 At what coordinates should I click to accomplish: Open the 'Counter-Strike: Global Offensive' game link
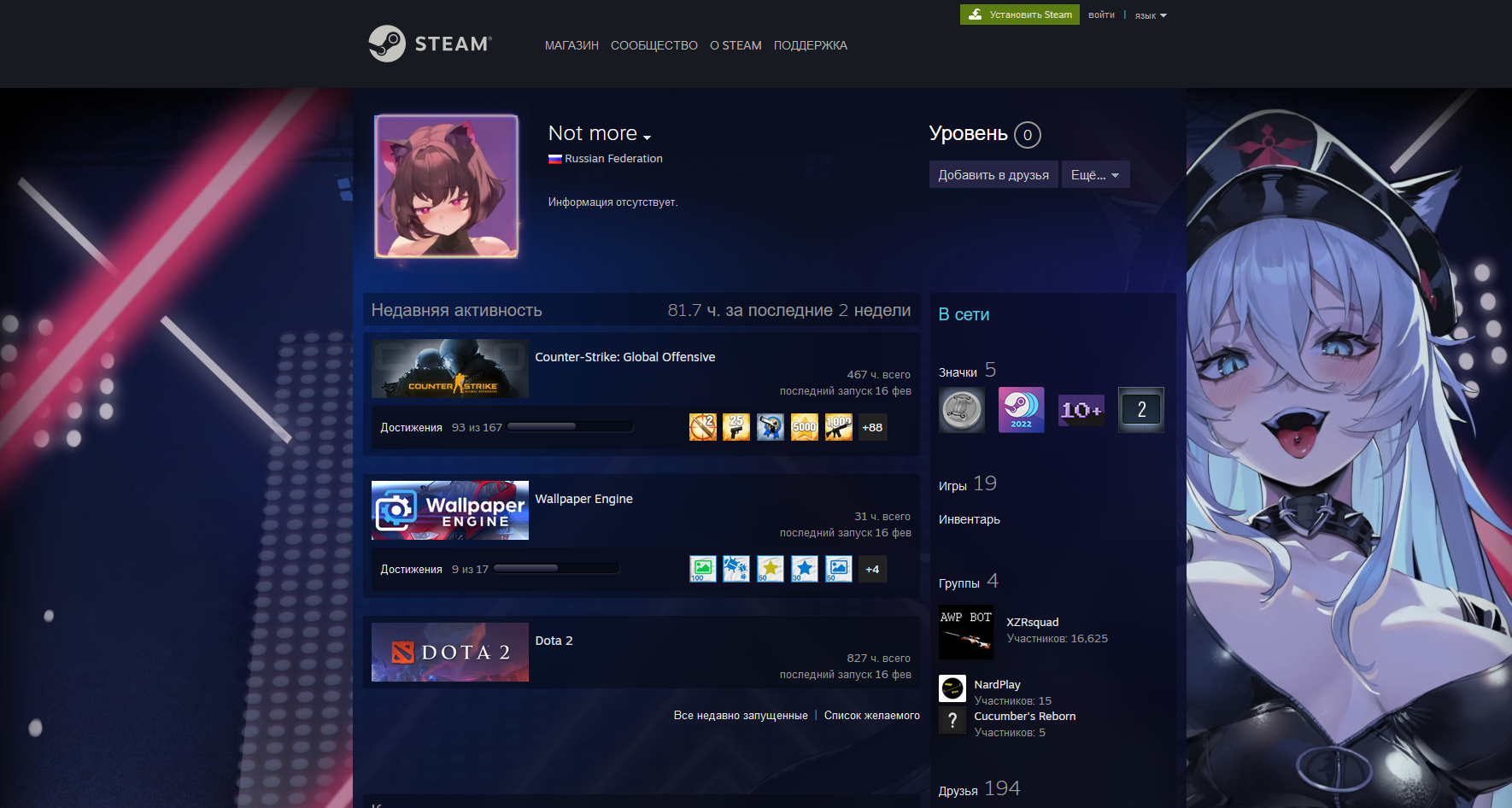(625, 357)
